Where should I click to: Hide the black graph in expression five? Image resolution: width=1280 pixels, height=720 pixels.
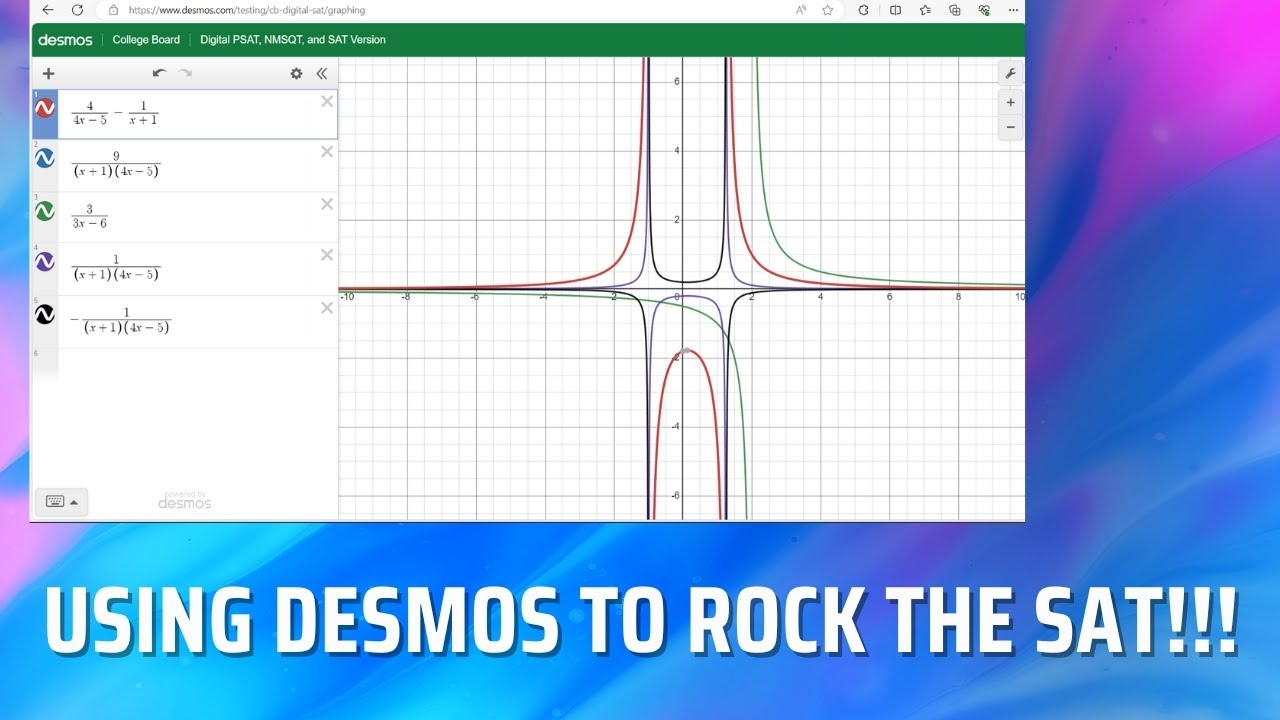tap(45, 314)
